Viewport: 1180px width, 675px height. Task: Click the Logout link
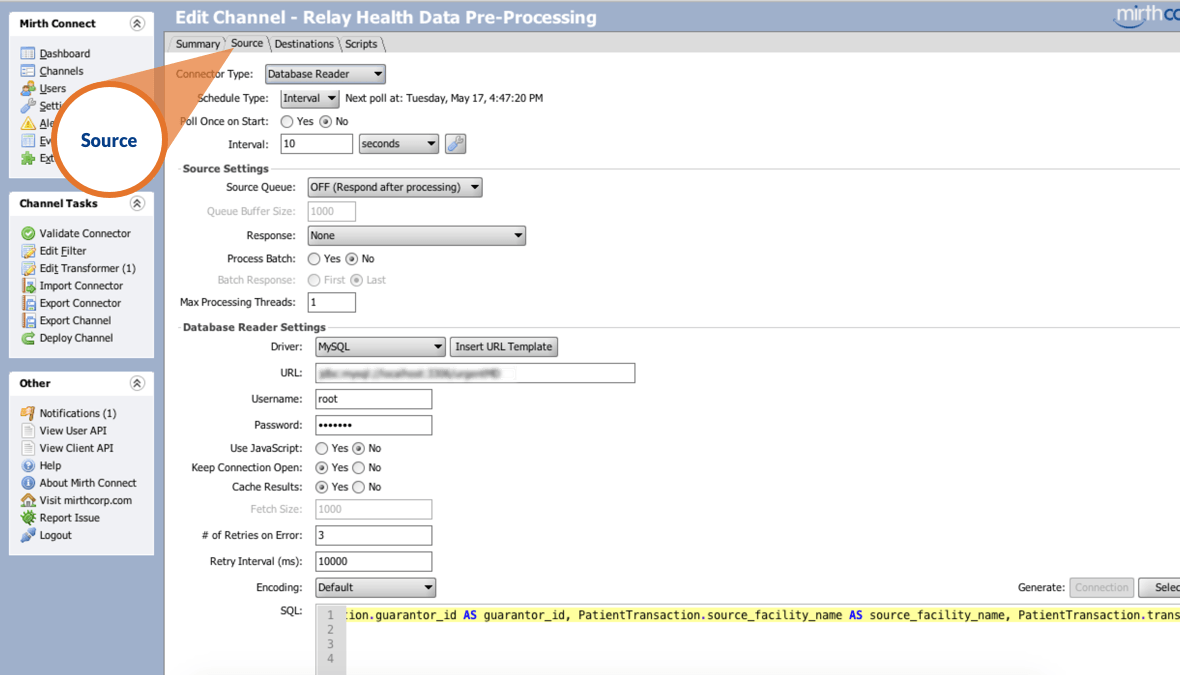(56, 535)
